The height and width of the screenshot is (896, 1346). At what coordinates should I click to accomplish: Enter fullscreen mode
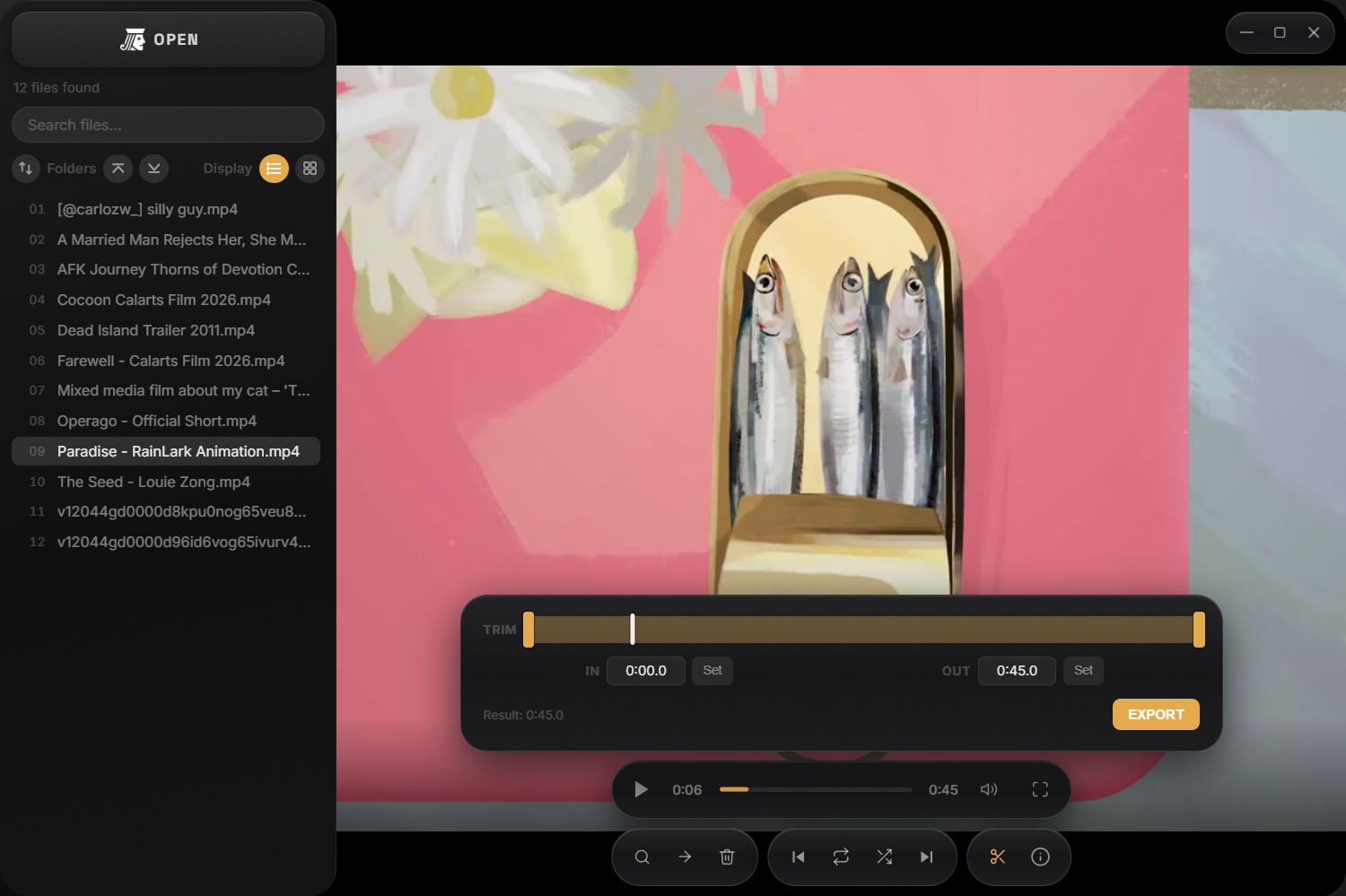coord(1040,789)
